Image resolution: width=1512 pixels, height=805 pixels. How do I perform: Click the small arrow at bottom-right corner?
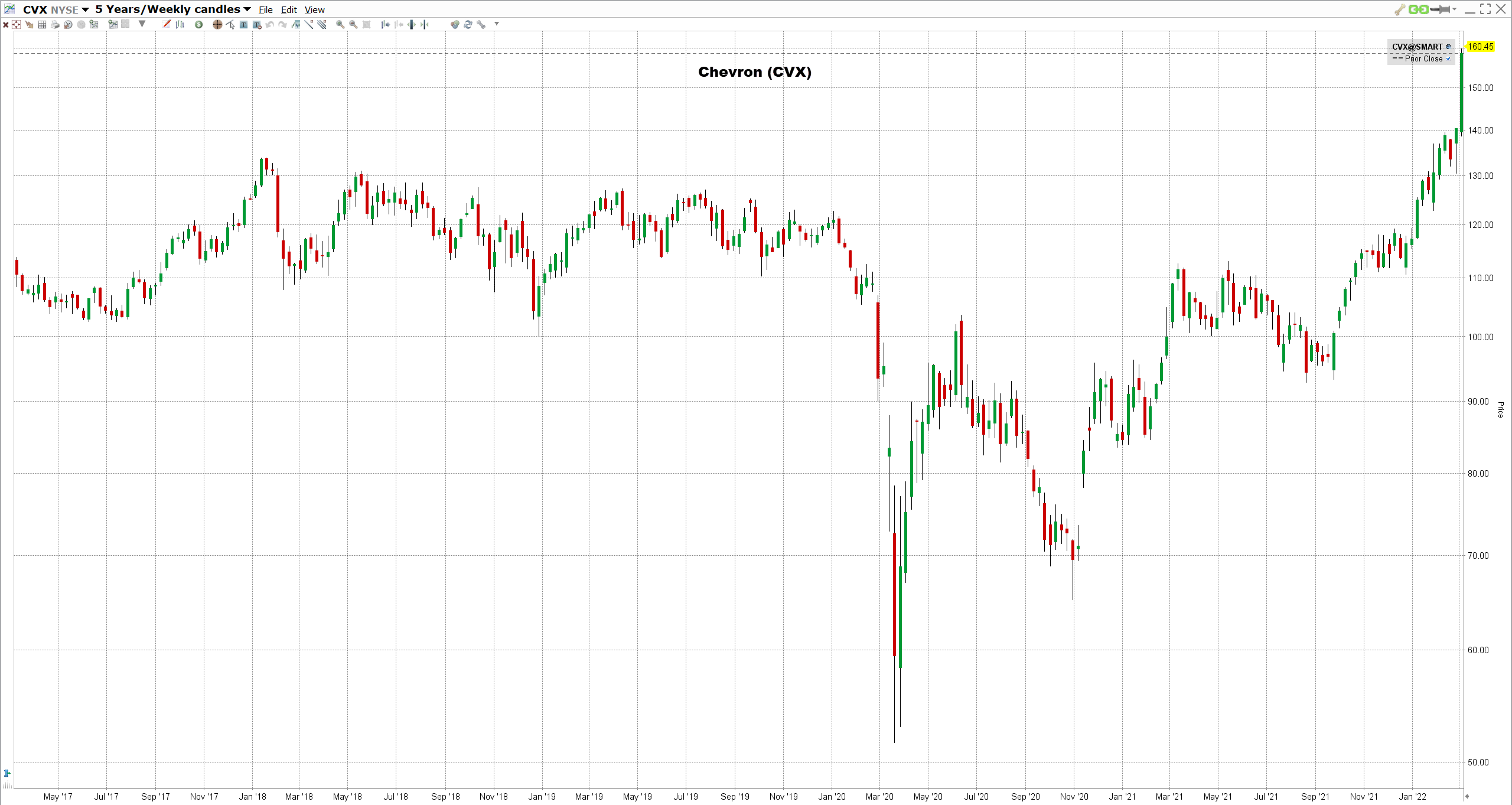pos(1467,796)
